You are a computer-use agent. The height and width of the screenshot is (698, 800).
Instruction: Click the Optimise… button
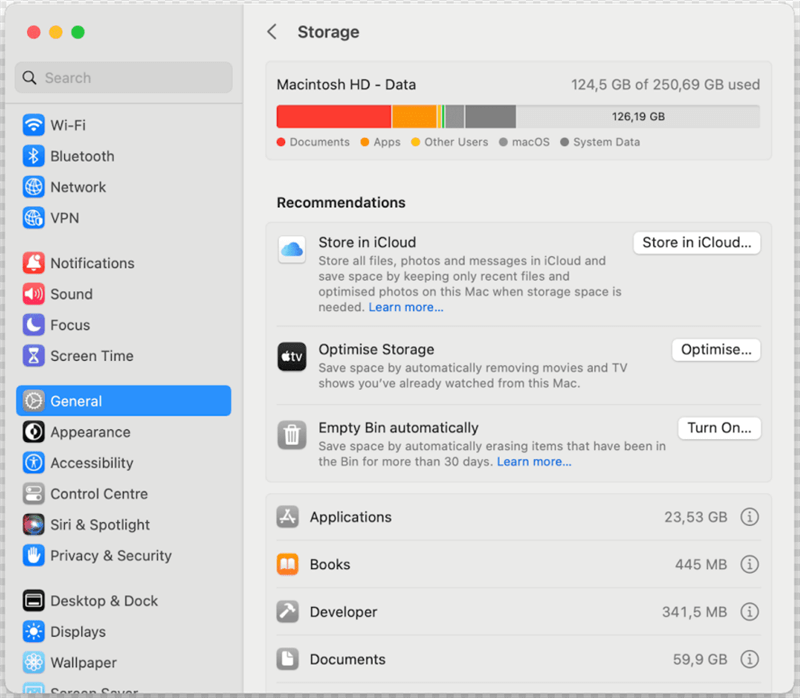716,350
